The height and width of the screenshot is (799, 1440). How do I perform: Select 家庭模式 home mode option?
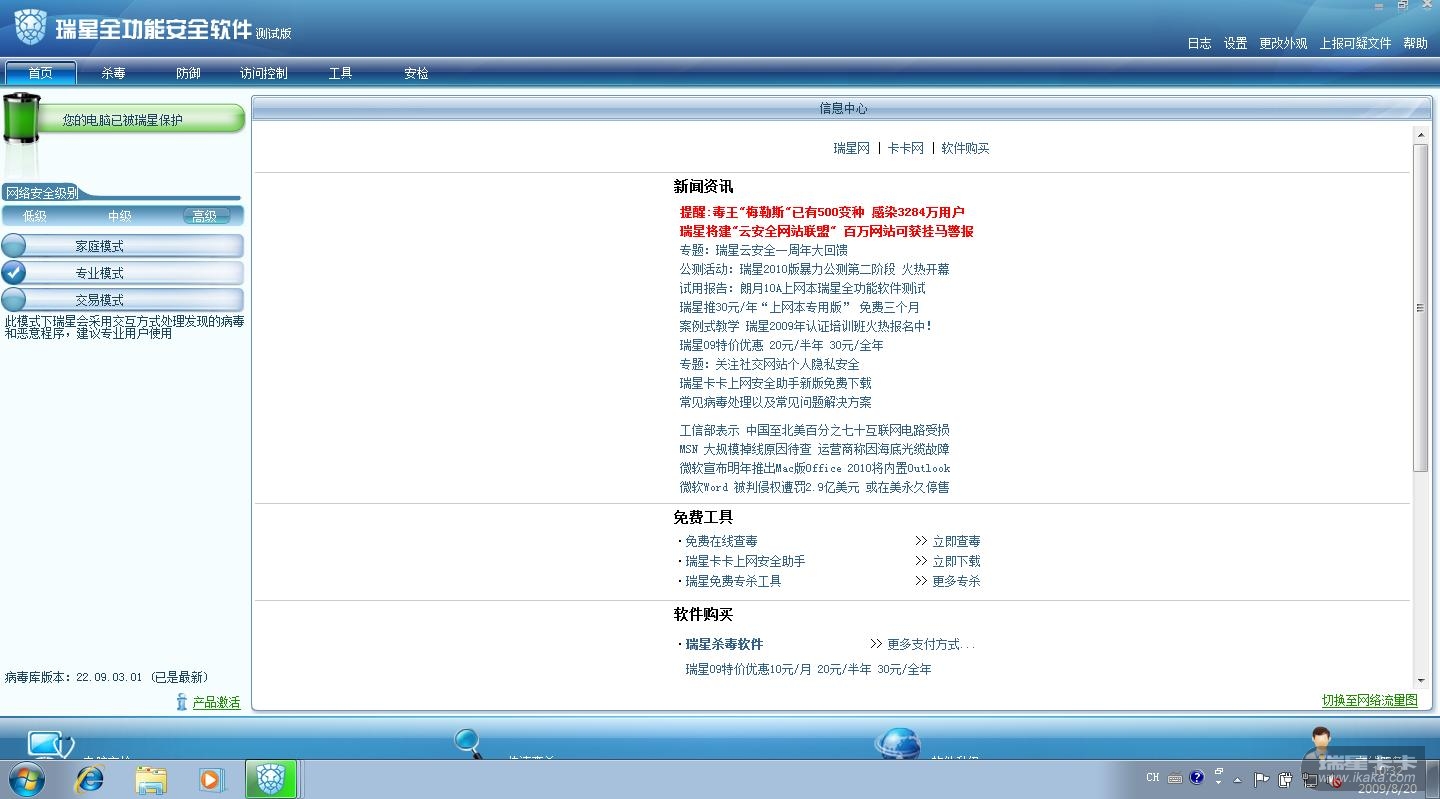(x=123, y=246)
